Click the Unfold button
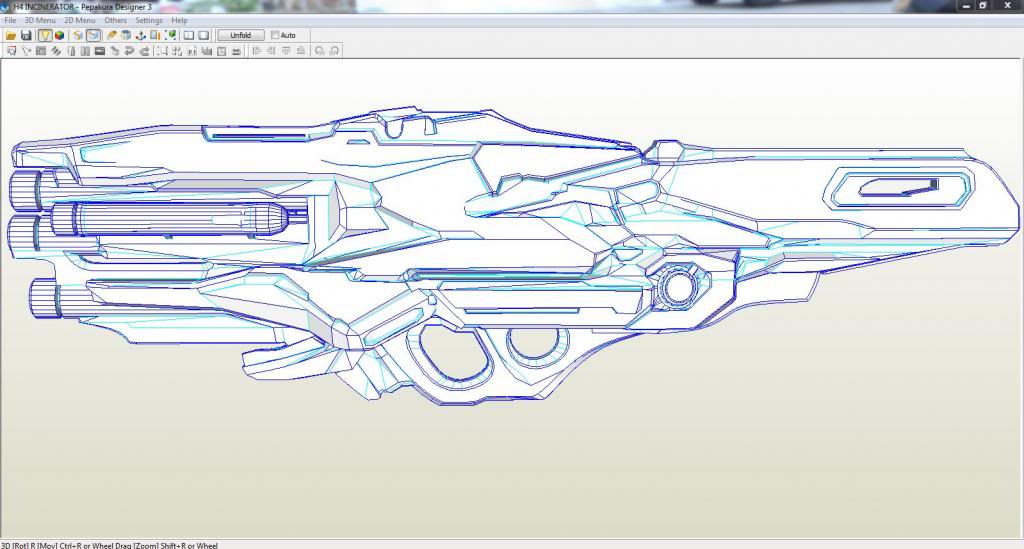 tap(240, 35)
